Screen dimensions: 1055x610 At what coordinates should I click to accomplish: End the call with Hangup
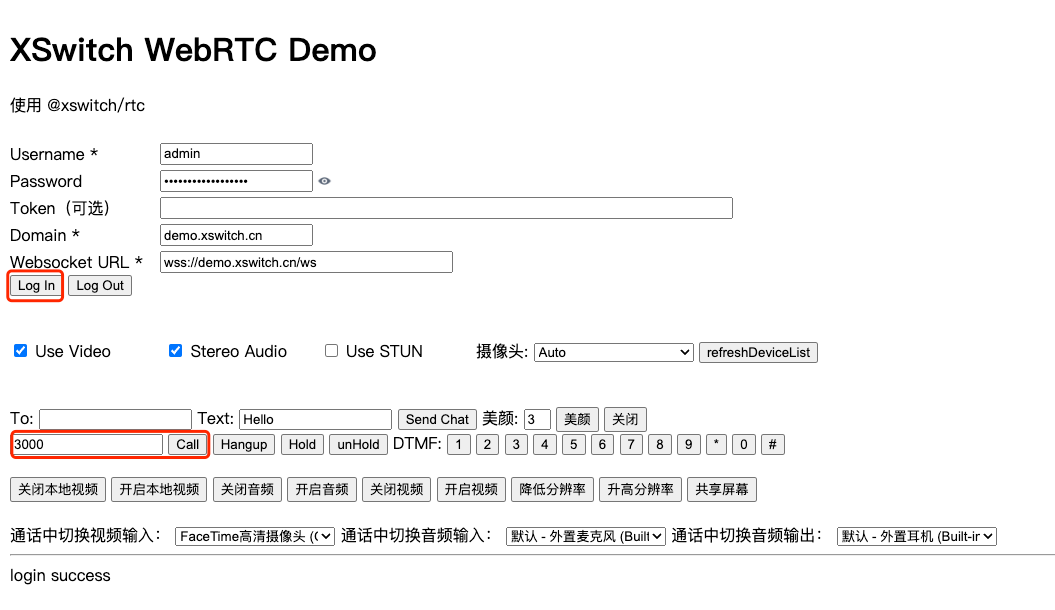tap(244, 445)
